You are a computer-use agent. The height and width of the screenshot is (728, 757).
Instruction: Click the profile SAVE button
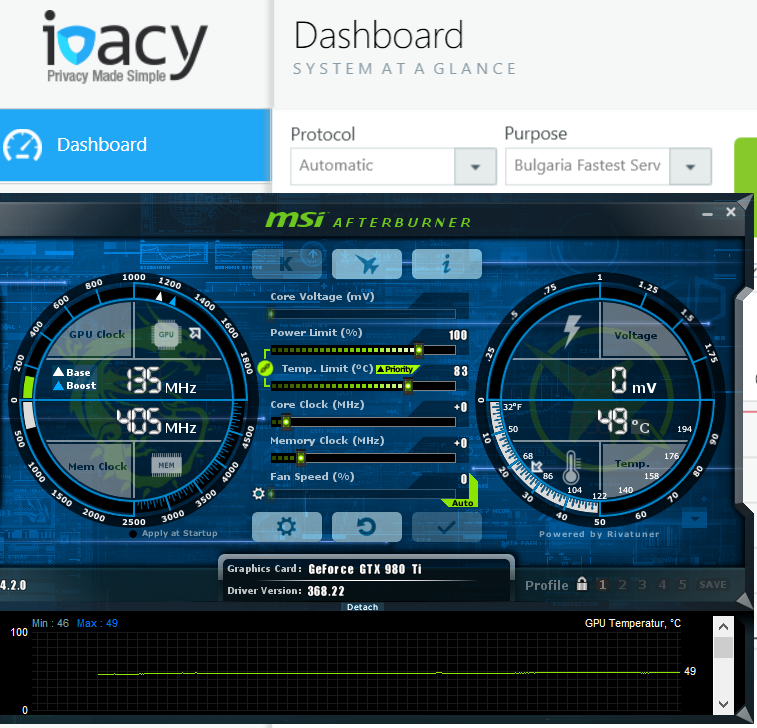713,585
